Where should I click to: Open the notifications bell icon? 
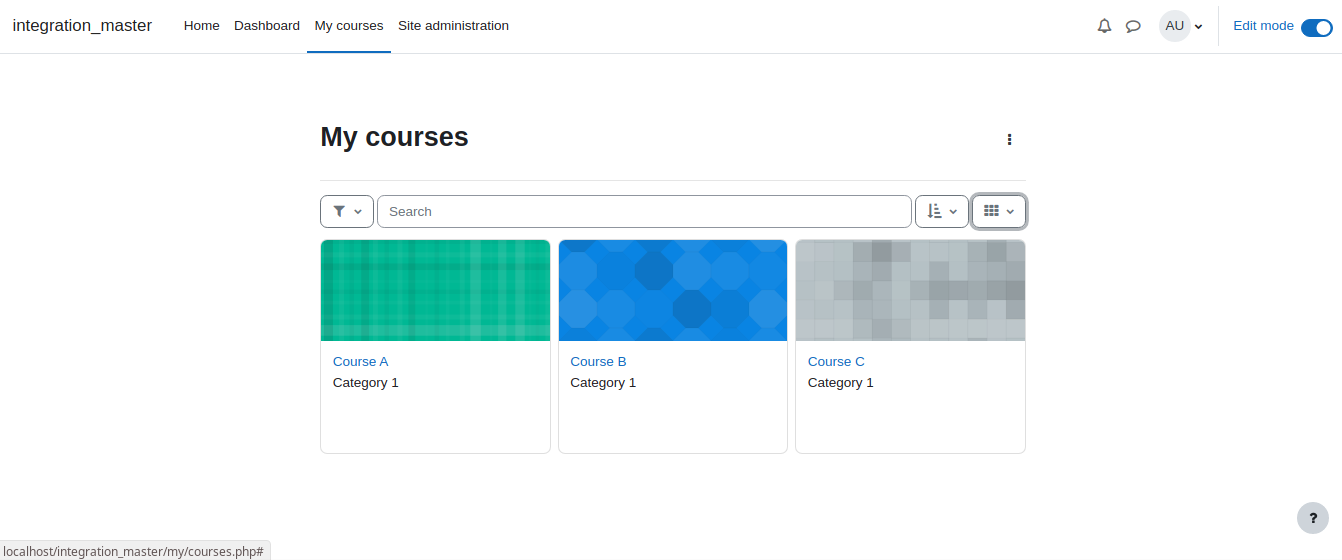point(1104,26)
